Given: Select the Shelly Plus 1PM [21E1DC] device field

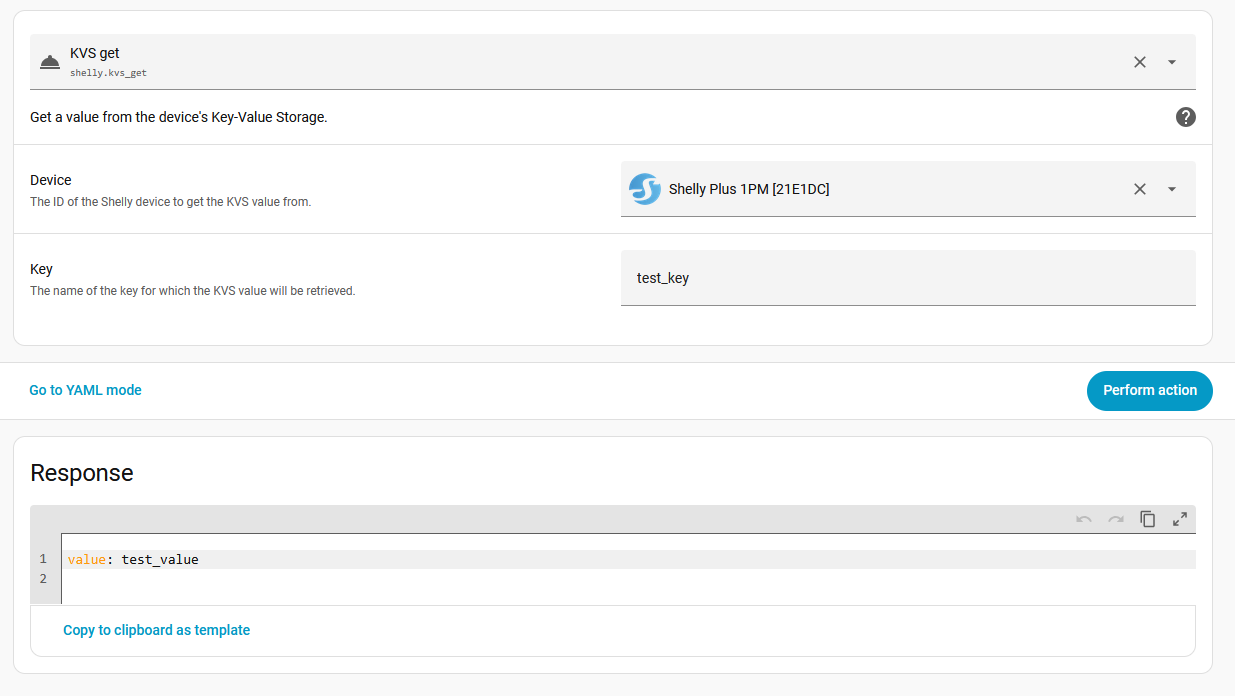Looking at the screenshot, I should click(880, 189).
